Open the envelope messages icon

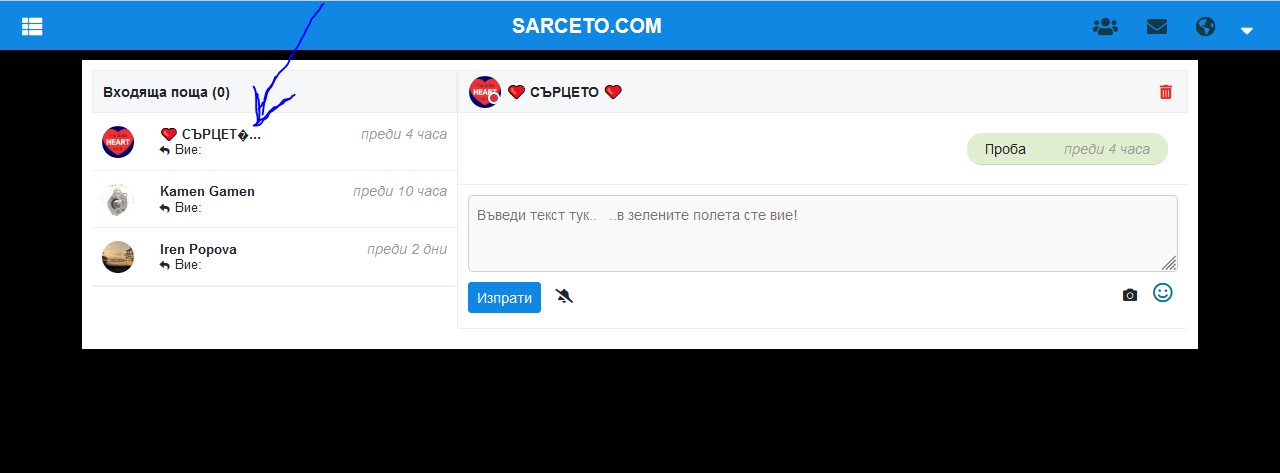pyautogui.click(x=1157, y=26)
